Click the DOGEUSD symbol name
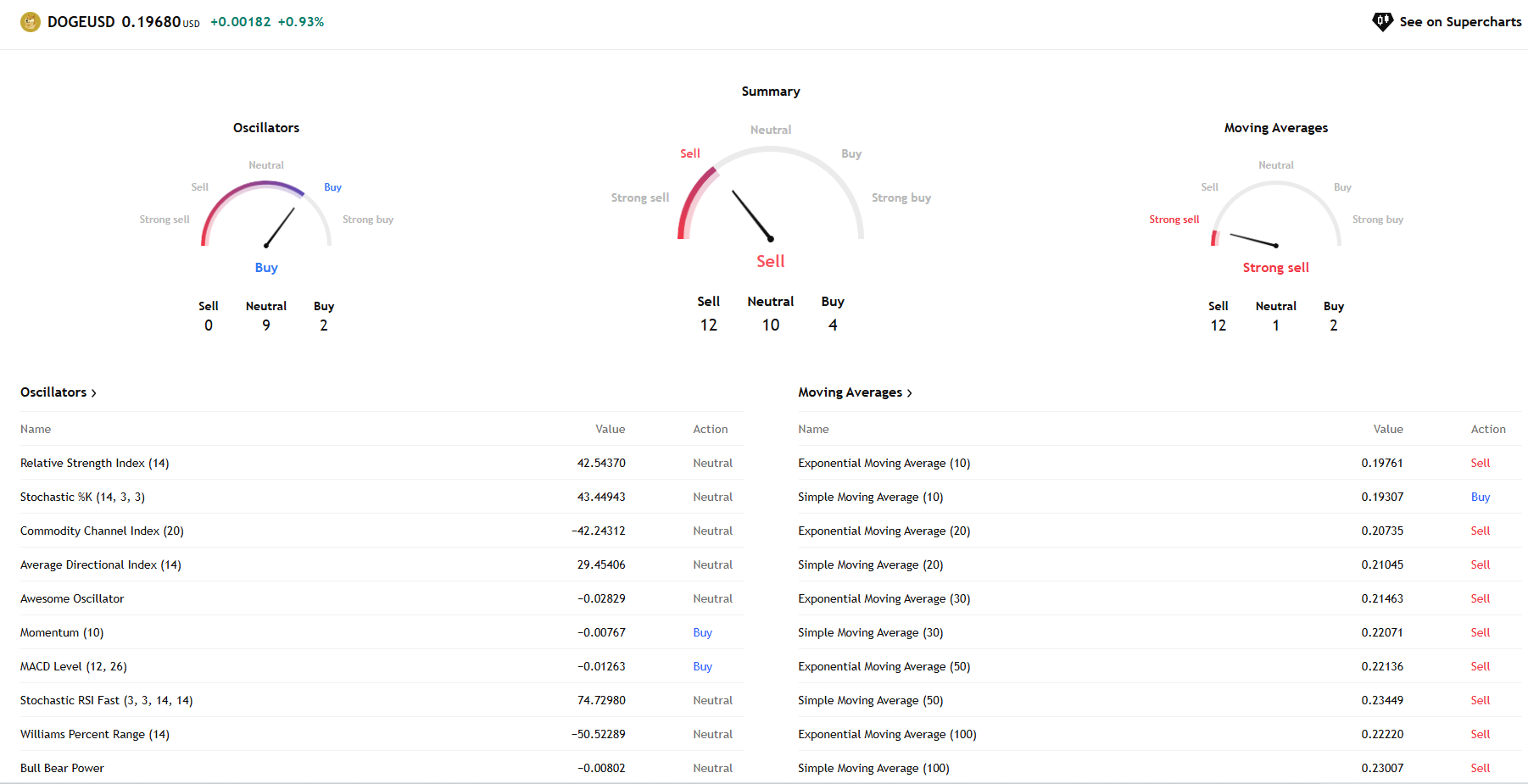 tap(81, 22)
